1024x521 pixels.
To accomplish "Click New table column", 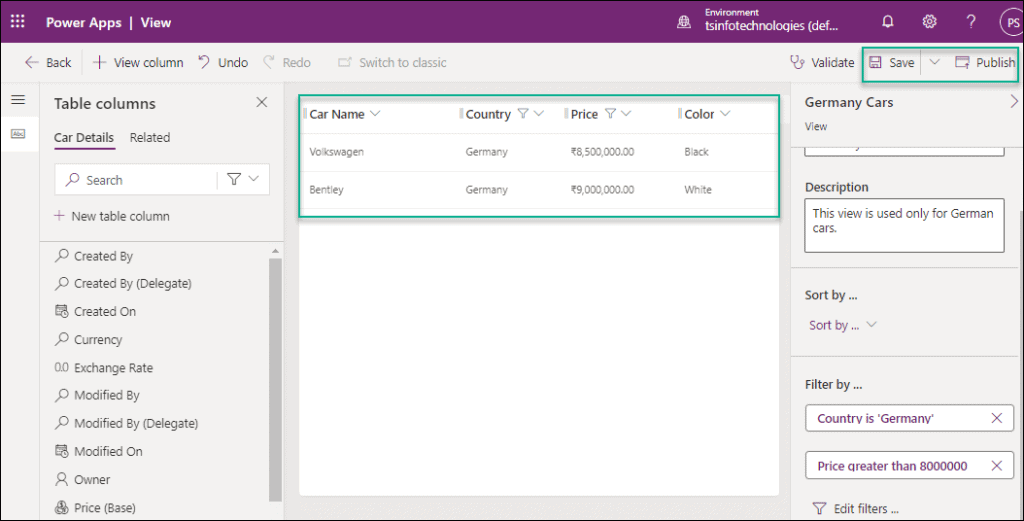I will pos(112,216).
